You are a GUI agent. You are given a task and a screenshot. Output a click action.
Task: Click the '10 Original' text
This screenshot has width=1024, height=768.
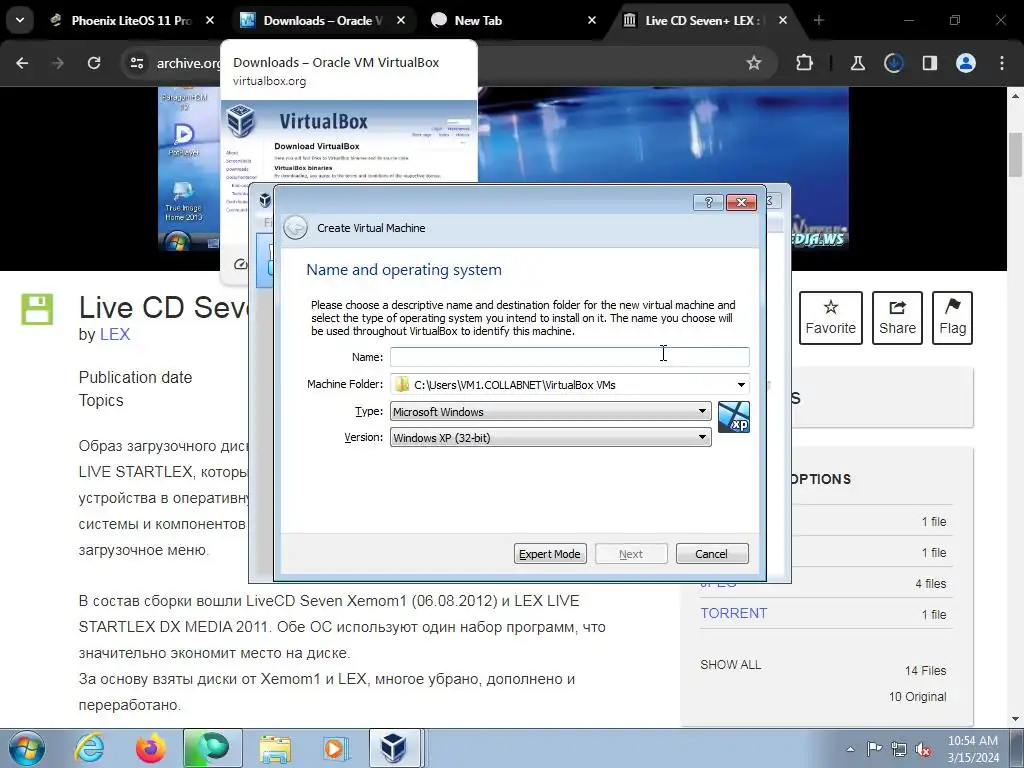(917, 697)
